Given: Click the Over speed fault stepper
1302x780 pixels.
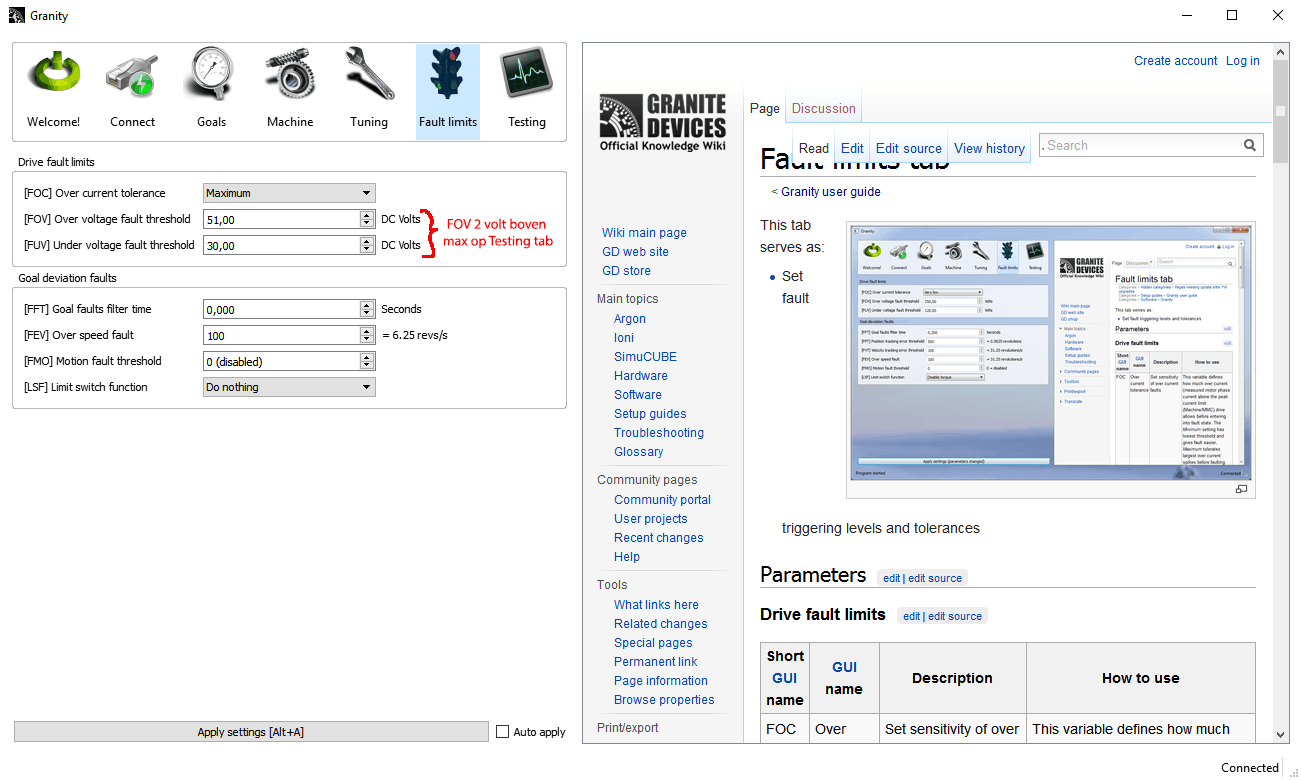Looking at the screenshot, I should (367, 335).
